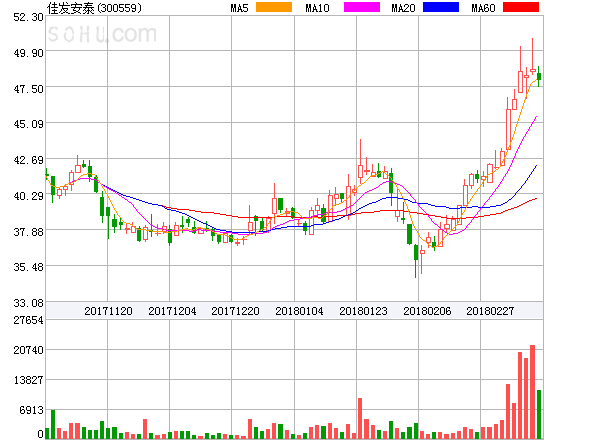Click the 20180227 date label
Image resolution: width=600 pixels, height=440 pixels.
tap(490, 311)
